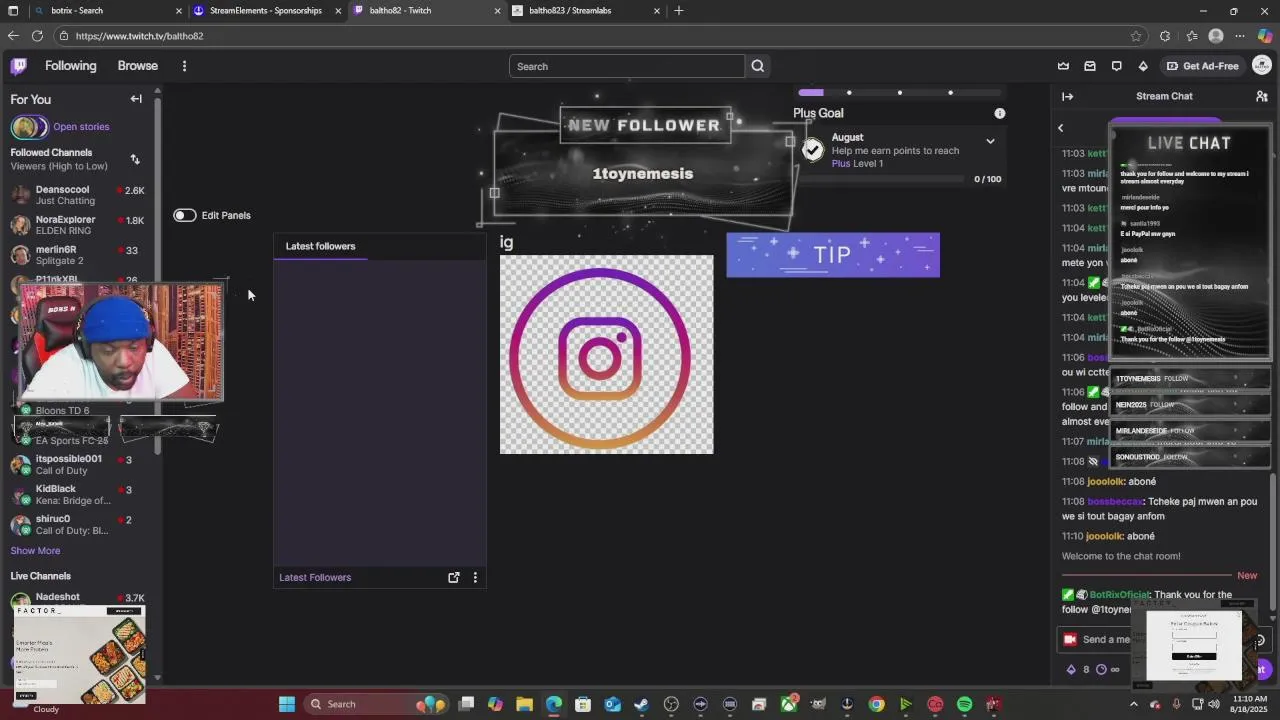Open the Whispers speech bubble icon
Viewport: 1280px width, 720px height.
1117,66
